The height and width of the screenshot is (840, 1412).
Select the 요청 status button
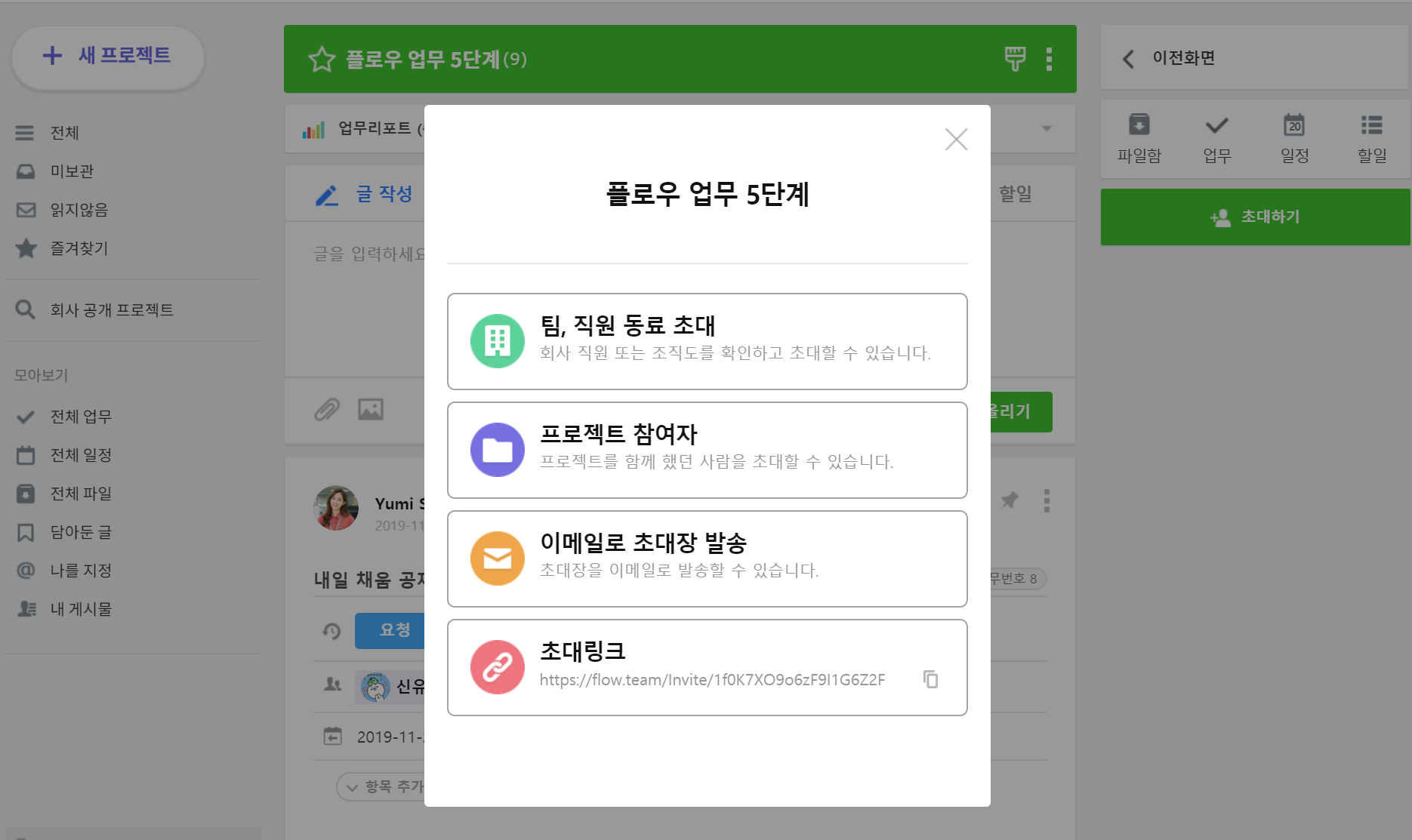[x=390, y=630]
